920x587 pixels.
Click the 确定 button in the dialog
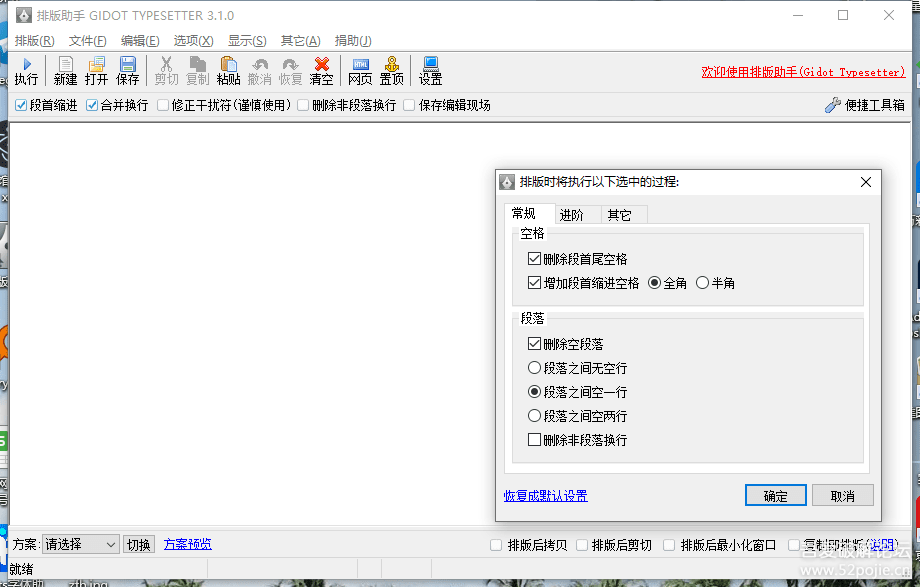click(x=775, y=496)
